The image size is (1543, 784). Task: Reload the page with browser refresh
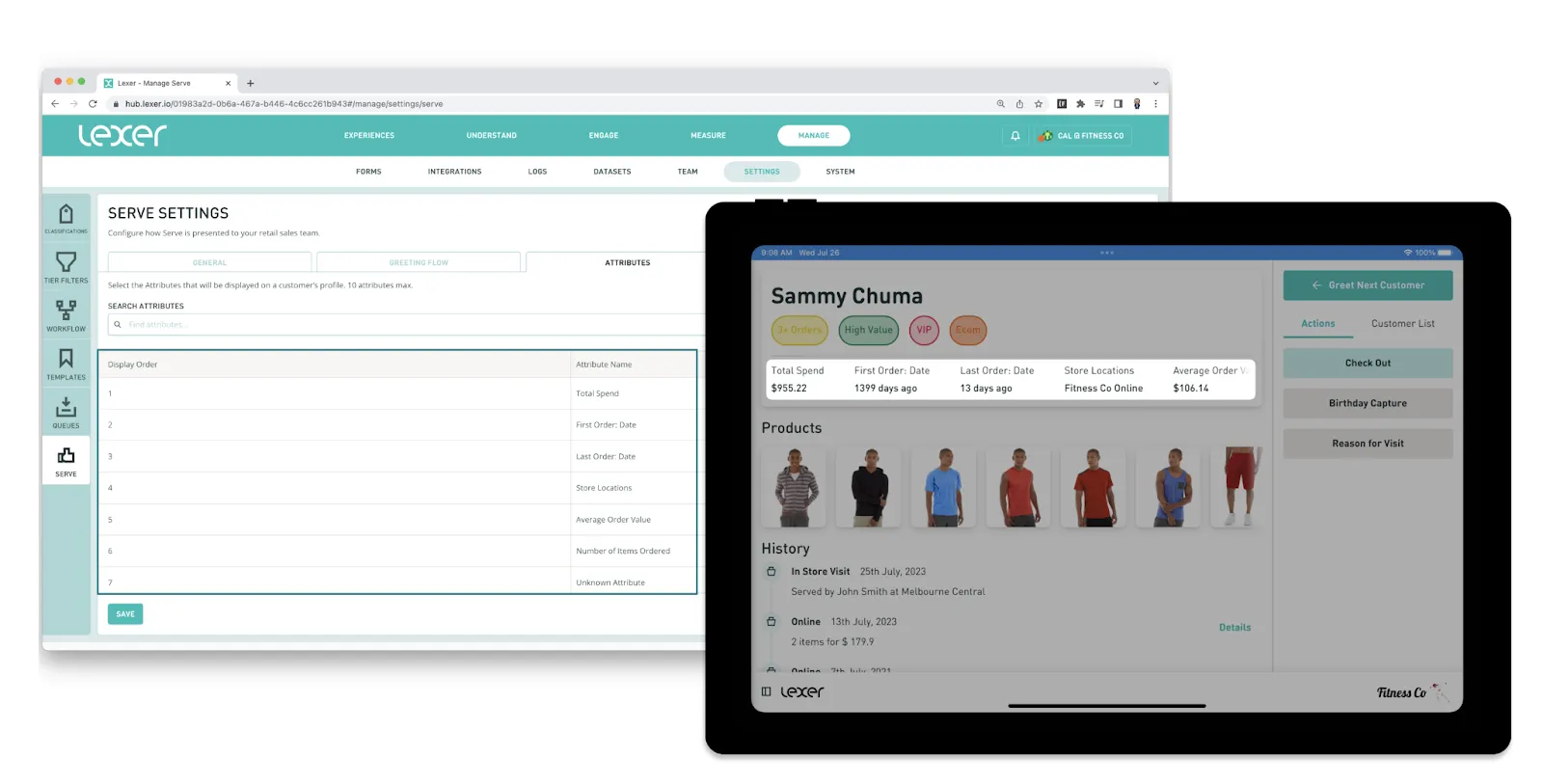[x=93, y=103]
